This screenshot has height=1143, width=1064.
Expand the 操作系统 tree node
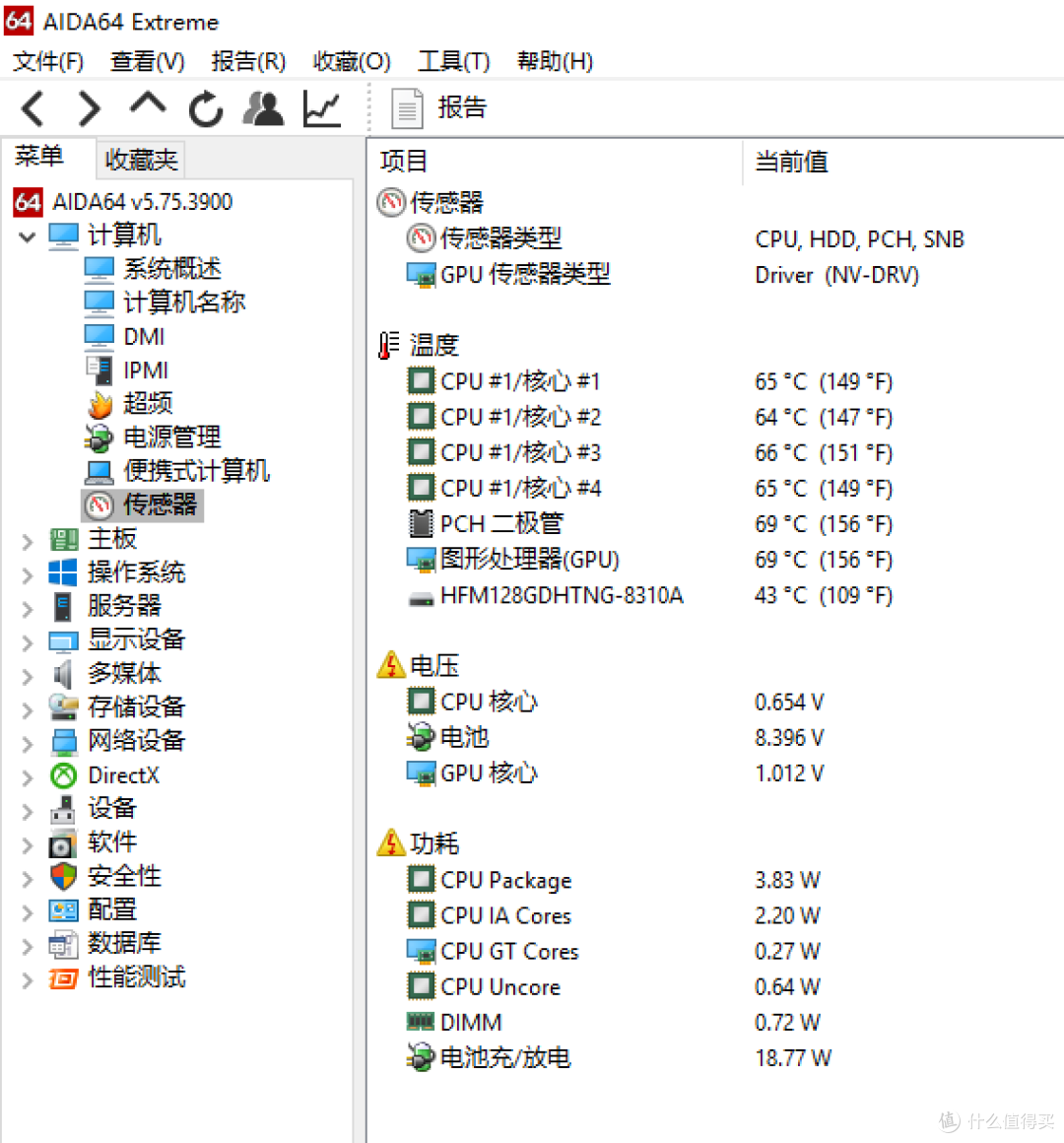27,574
